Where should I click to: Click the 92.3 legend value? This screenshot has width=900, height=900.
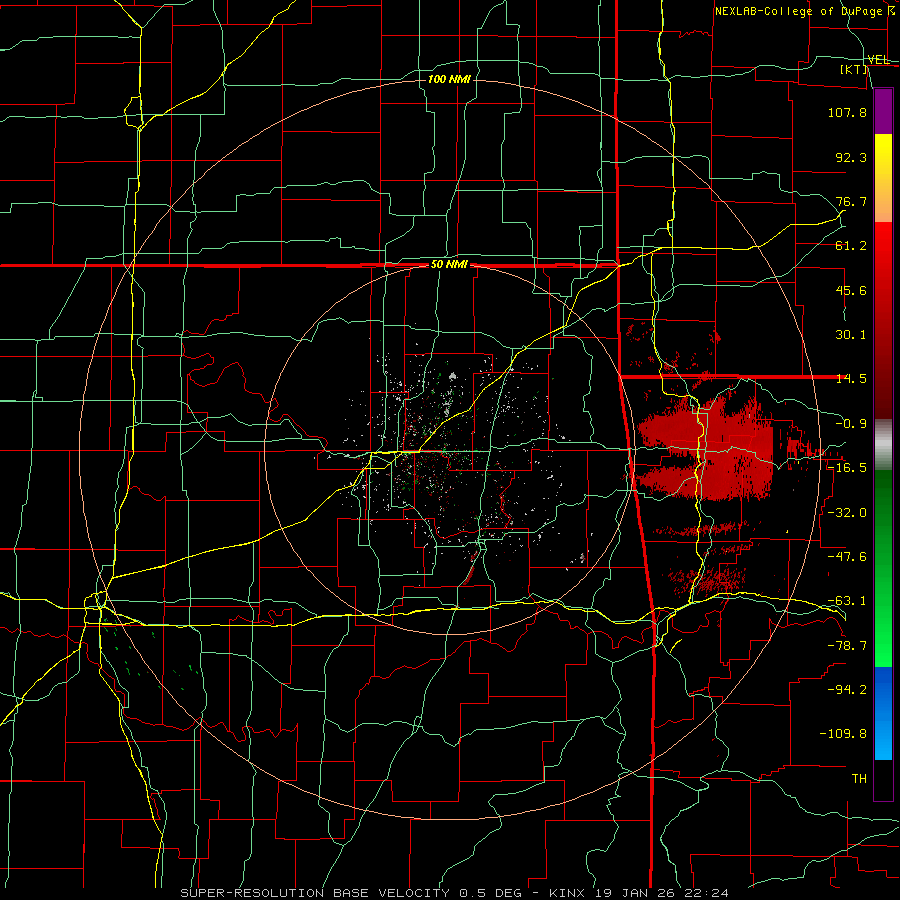851,157
